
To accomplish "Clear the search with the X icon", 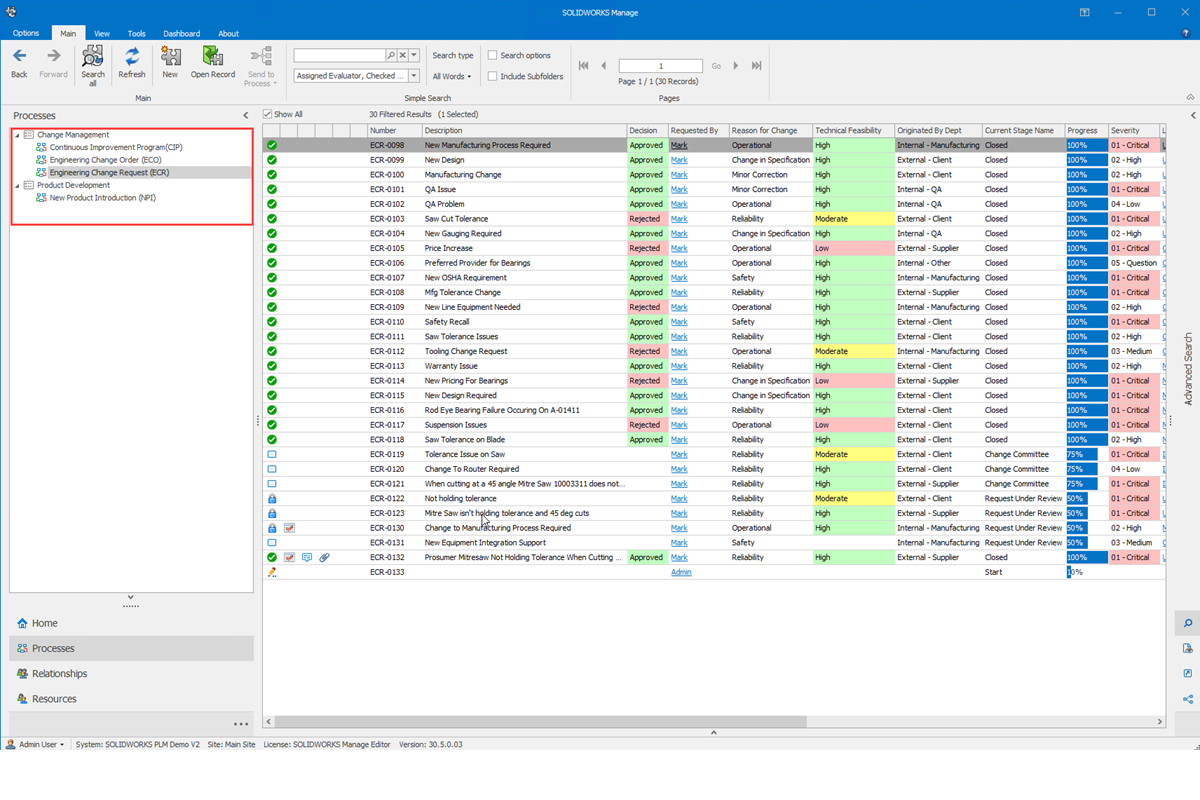I will point(402,56).
